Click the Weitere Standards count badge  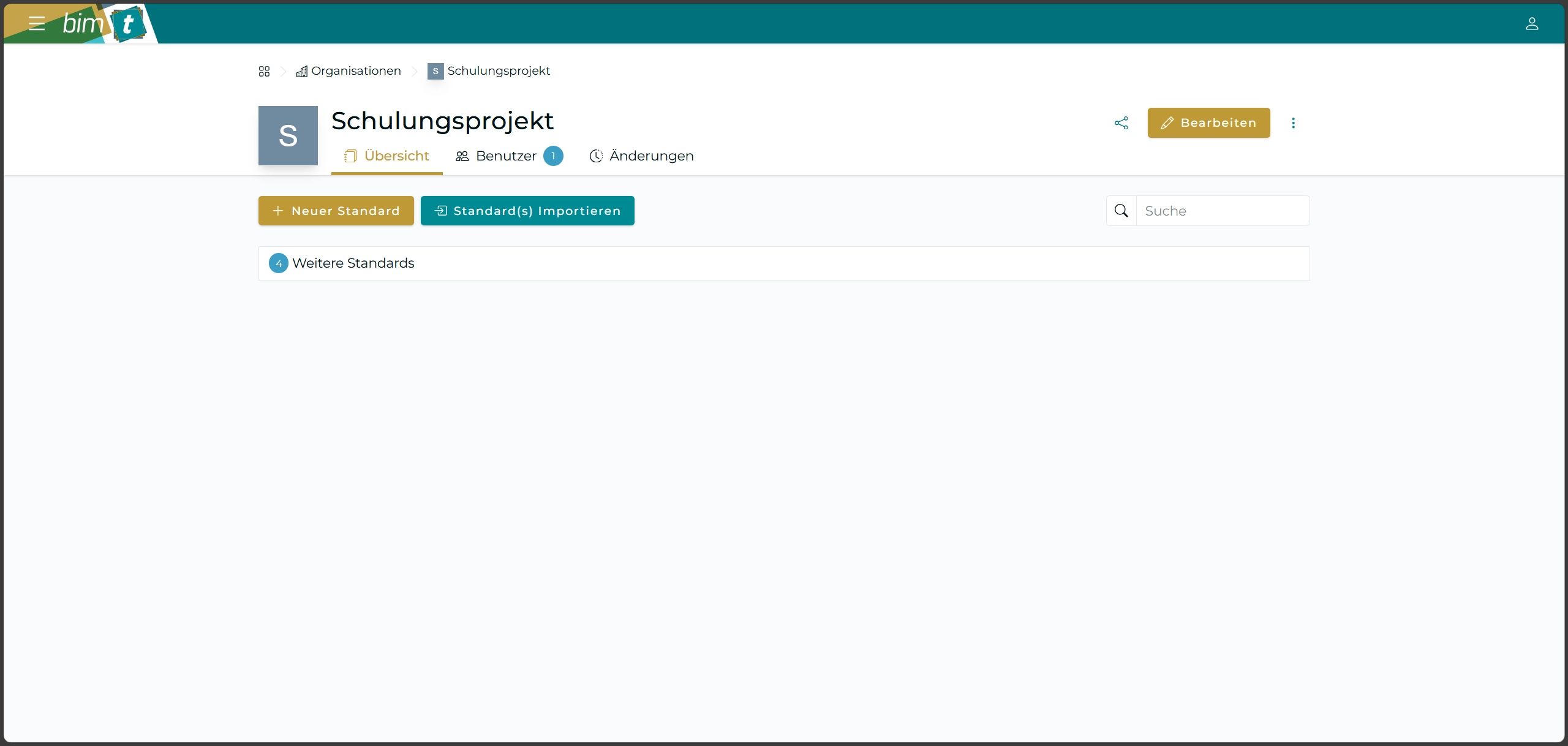pos(279,263)
